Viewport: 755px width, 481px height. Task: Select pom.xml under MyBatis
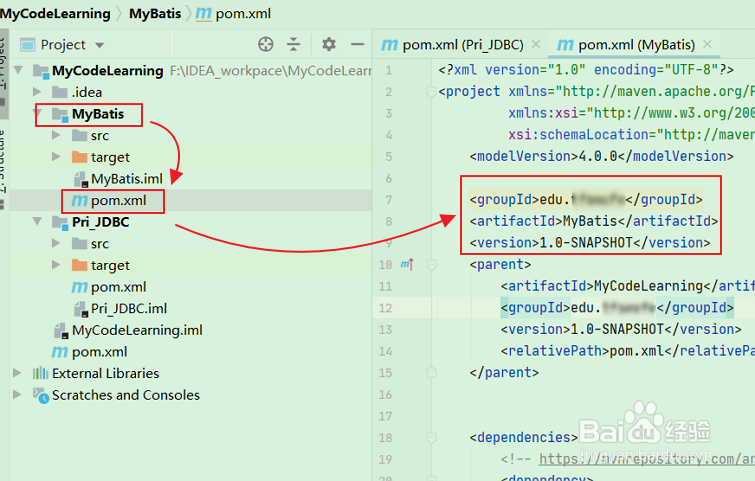(118, 200)
